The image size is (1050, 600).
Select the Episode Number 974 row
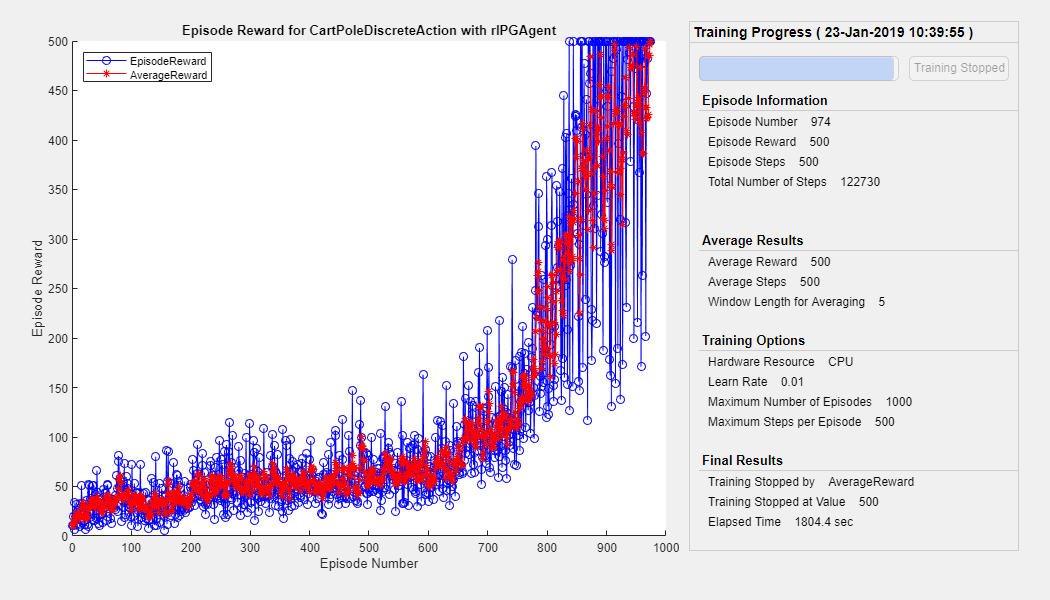[x=769, y=122]
